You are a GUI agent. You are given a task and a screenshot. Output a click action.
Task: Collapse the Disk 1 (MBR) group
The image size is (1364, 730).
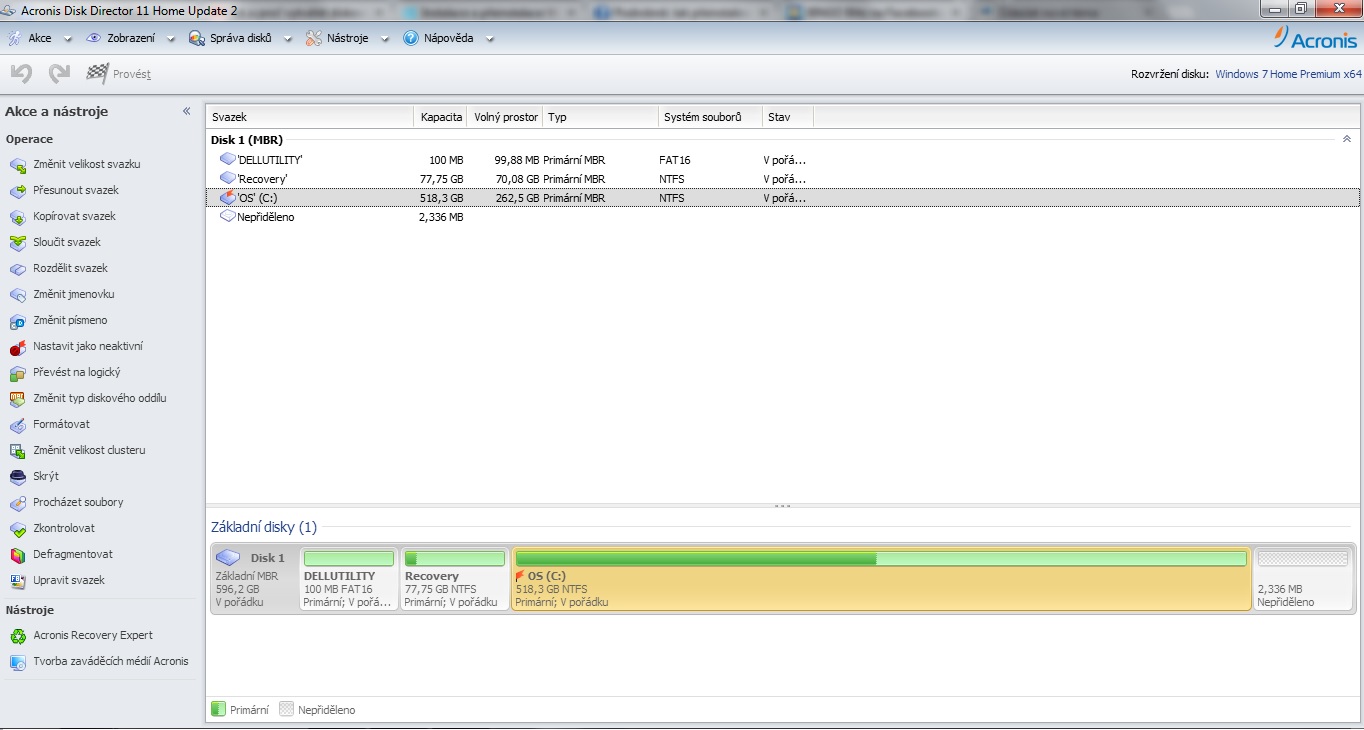(1347, 139)
